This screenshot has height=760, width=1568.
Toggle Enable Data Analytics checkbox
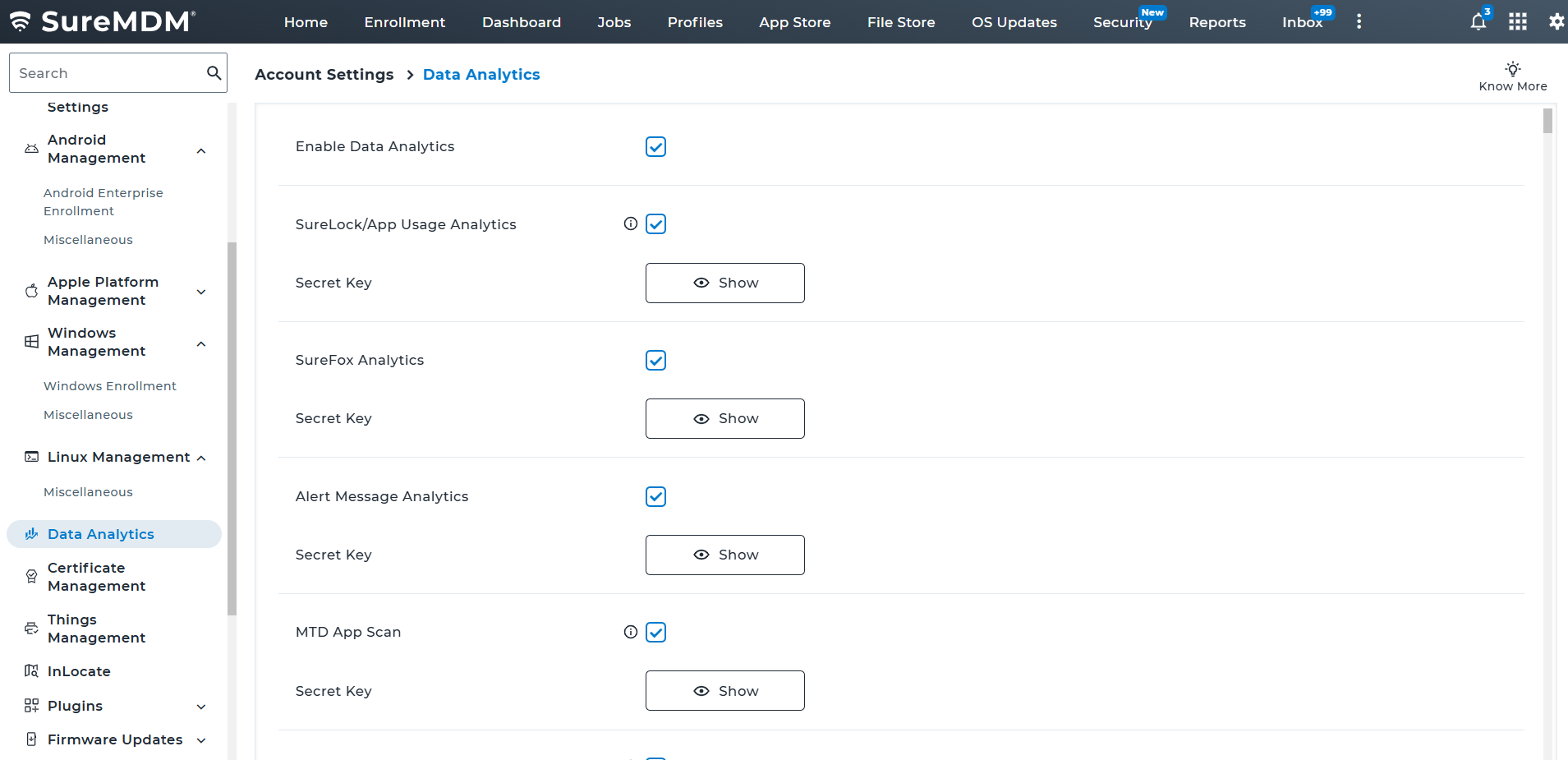(x=655, y=146)
